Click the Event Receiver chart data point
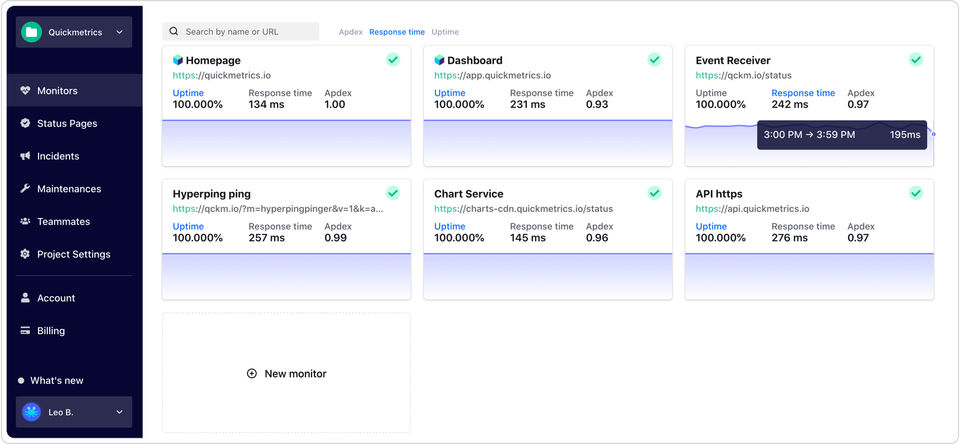The height and width of the screenshot is (444, 960). tap(933, 134)
